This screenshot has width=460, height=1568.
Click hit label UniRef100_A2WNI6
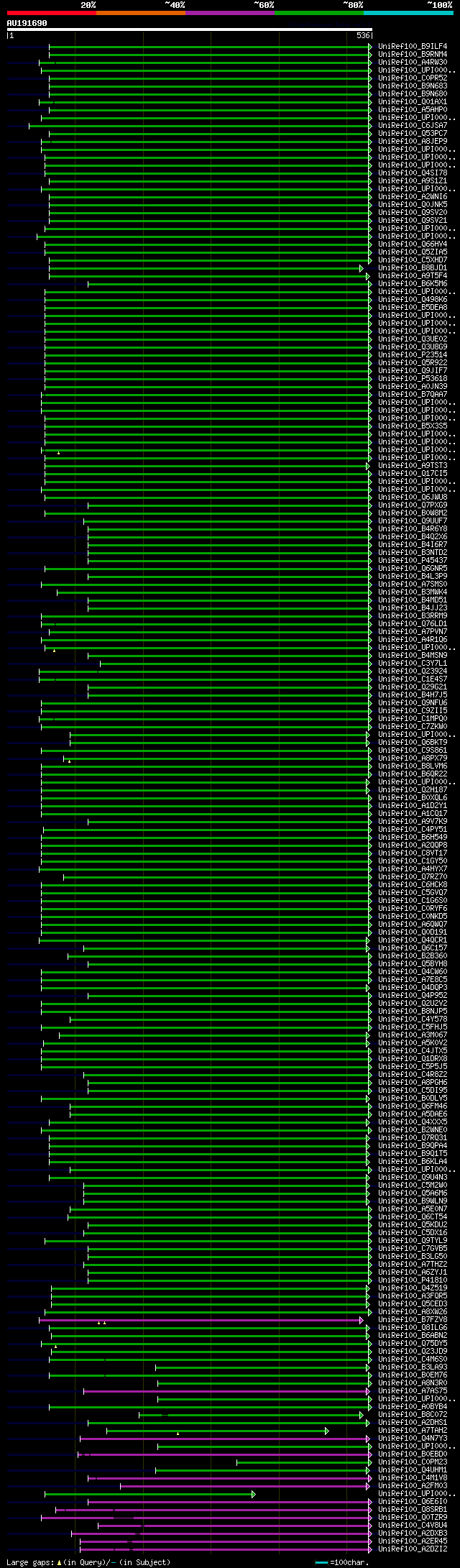pos(413,196)
